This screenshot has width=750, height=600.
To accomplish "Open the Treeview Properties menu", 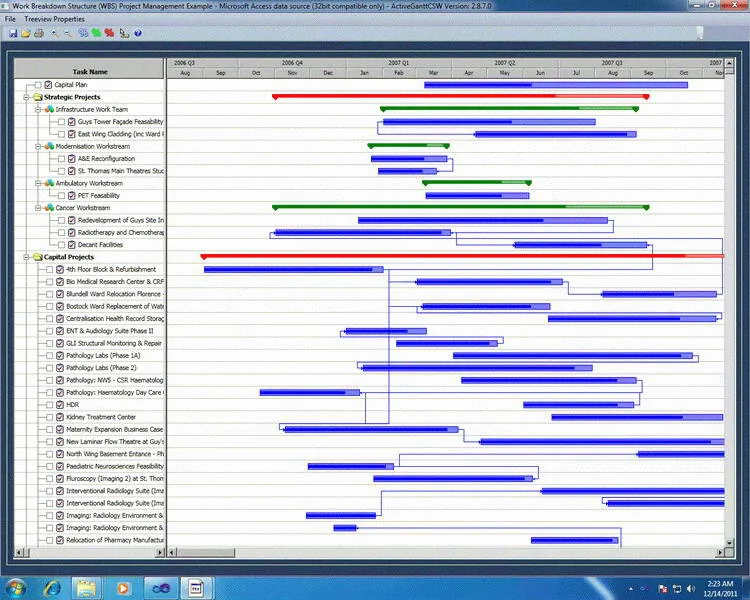I will coord(55,19).
